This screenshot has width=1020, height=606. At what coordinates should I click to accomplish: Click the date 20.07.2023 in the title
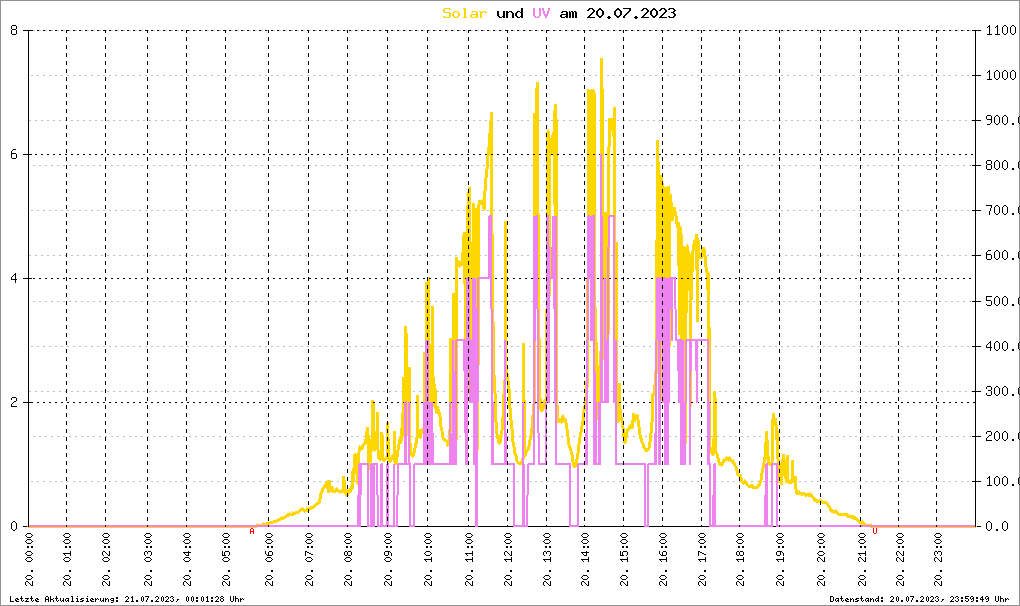click(x=631, y=13)
